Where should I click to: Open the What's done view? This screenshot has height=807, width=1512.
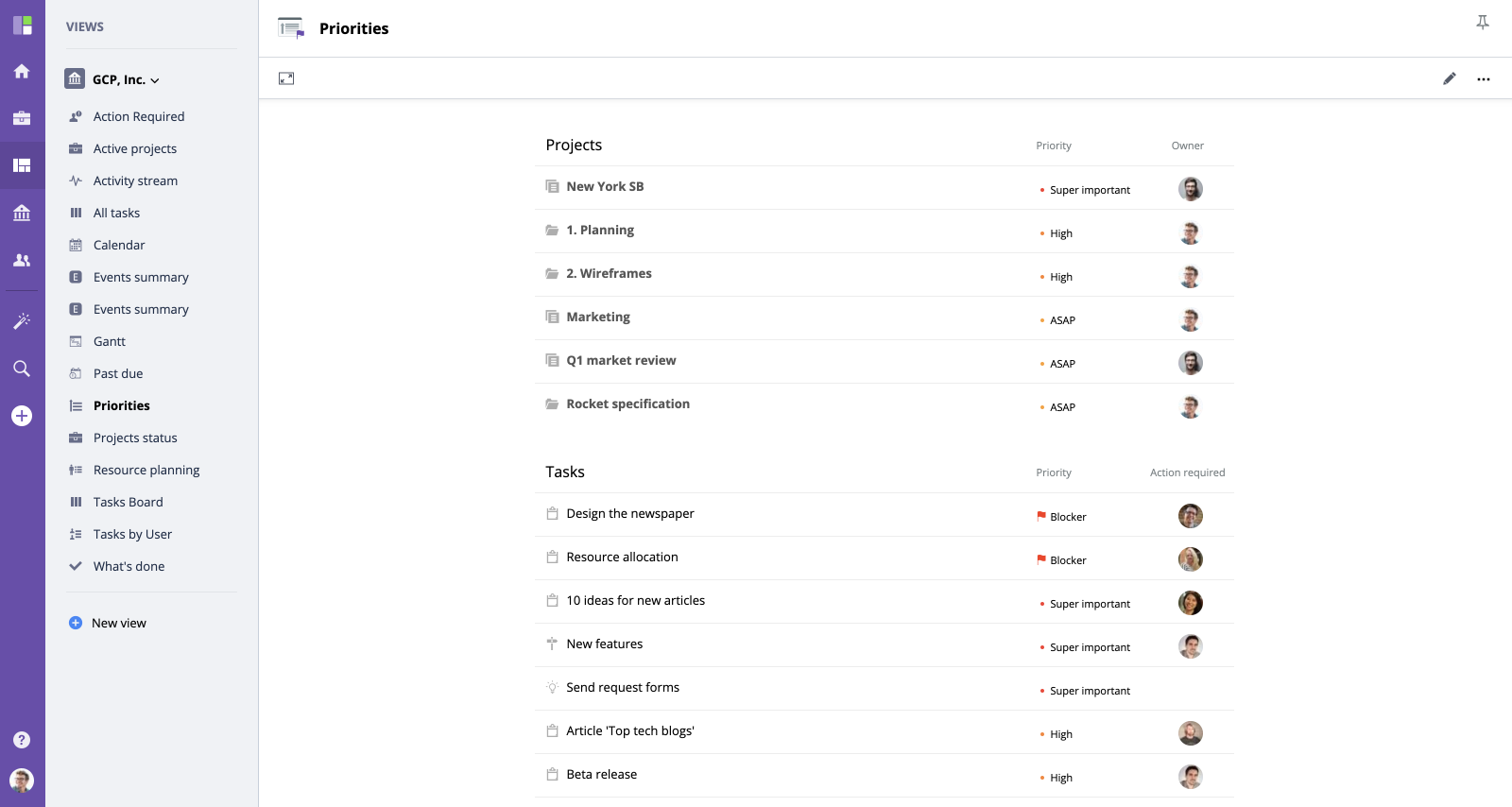point(129,566)
